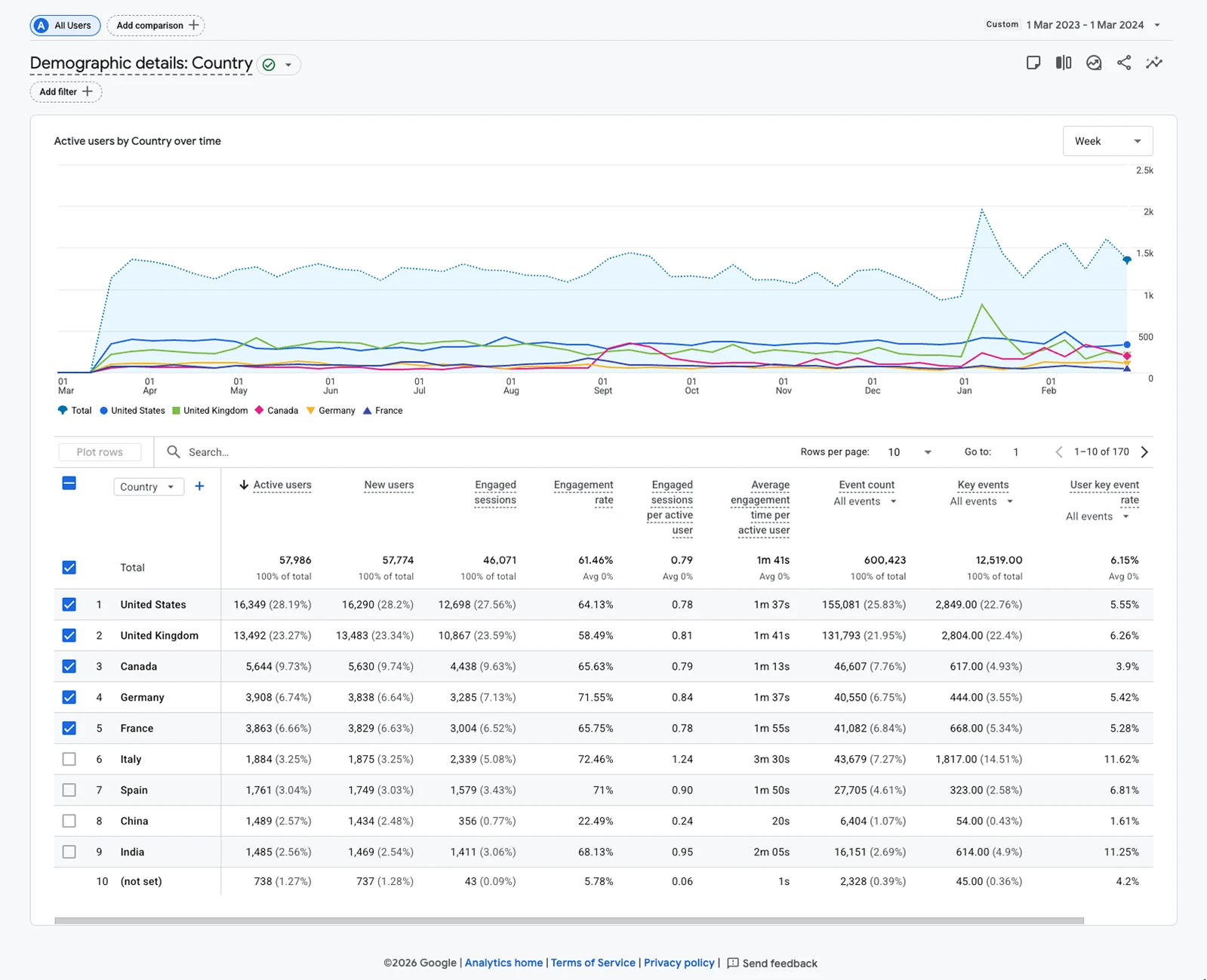Click the All Users segment badge
This screenshot has width=1207, height=980.
[x=65, y=25]
